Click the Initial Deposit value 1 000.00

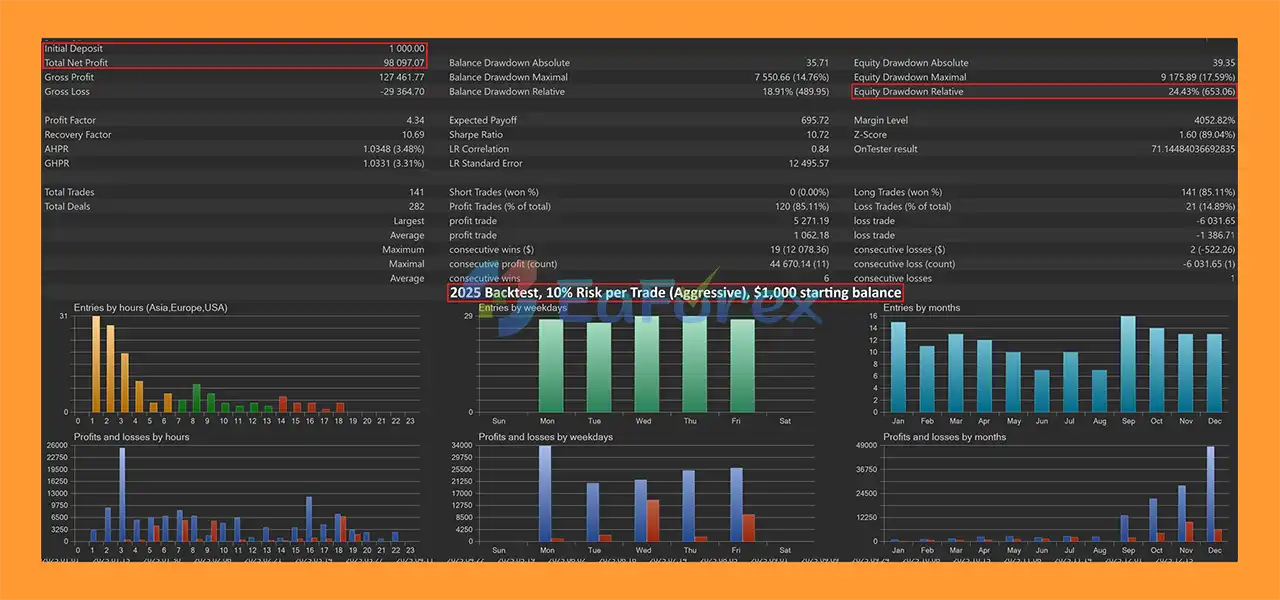point(406,49)
